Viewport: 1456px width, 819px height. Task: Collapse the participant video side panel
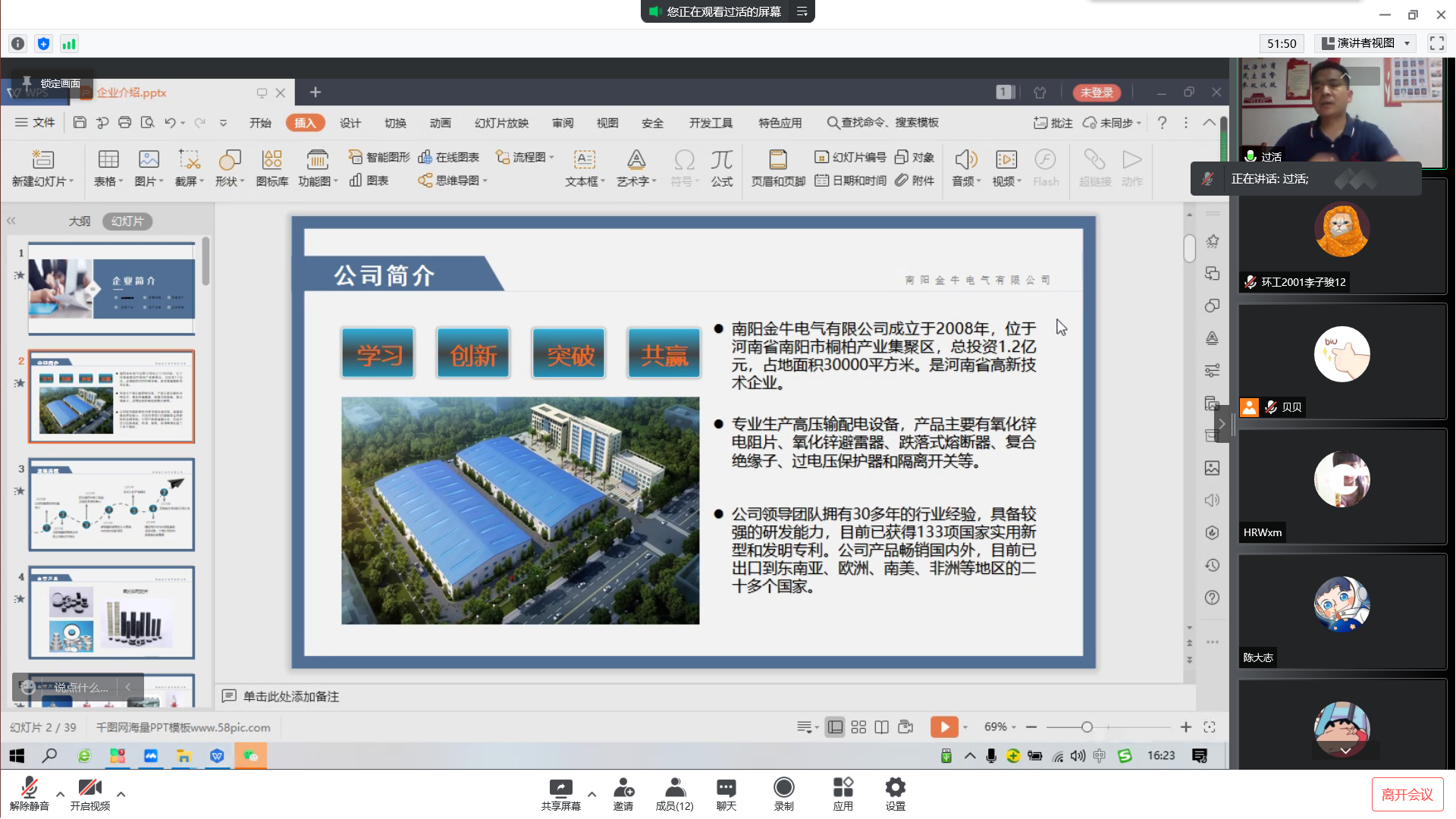click(1222, 424)
